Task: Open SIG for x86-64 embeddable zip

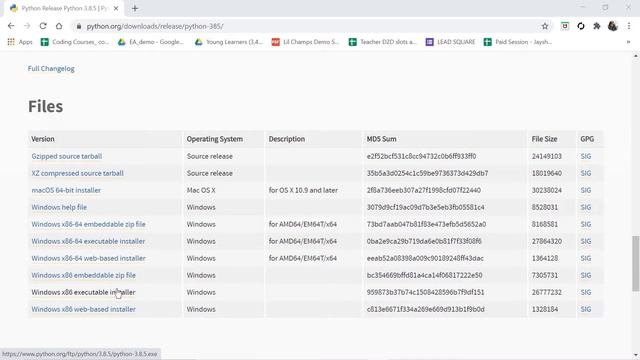Action: (x=586, y=224)
